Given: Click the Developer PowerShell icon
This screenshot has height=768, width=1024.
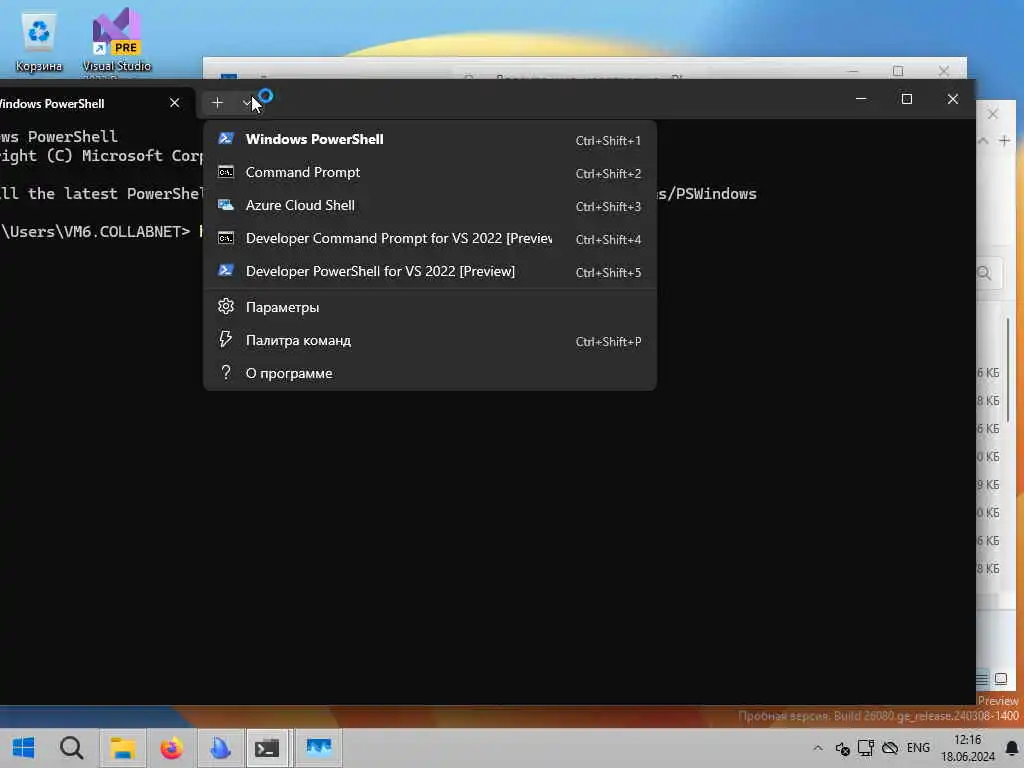Looking at the screenshot, I should tap(226, 270).
